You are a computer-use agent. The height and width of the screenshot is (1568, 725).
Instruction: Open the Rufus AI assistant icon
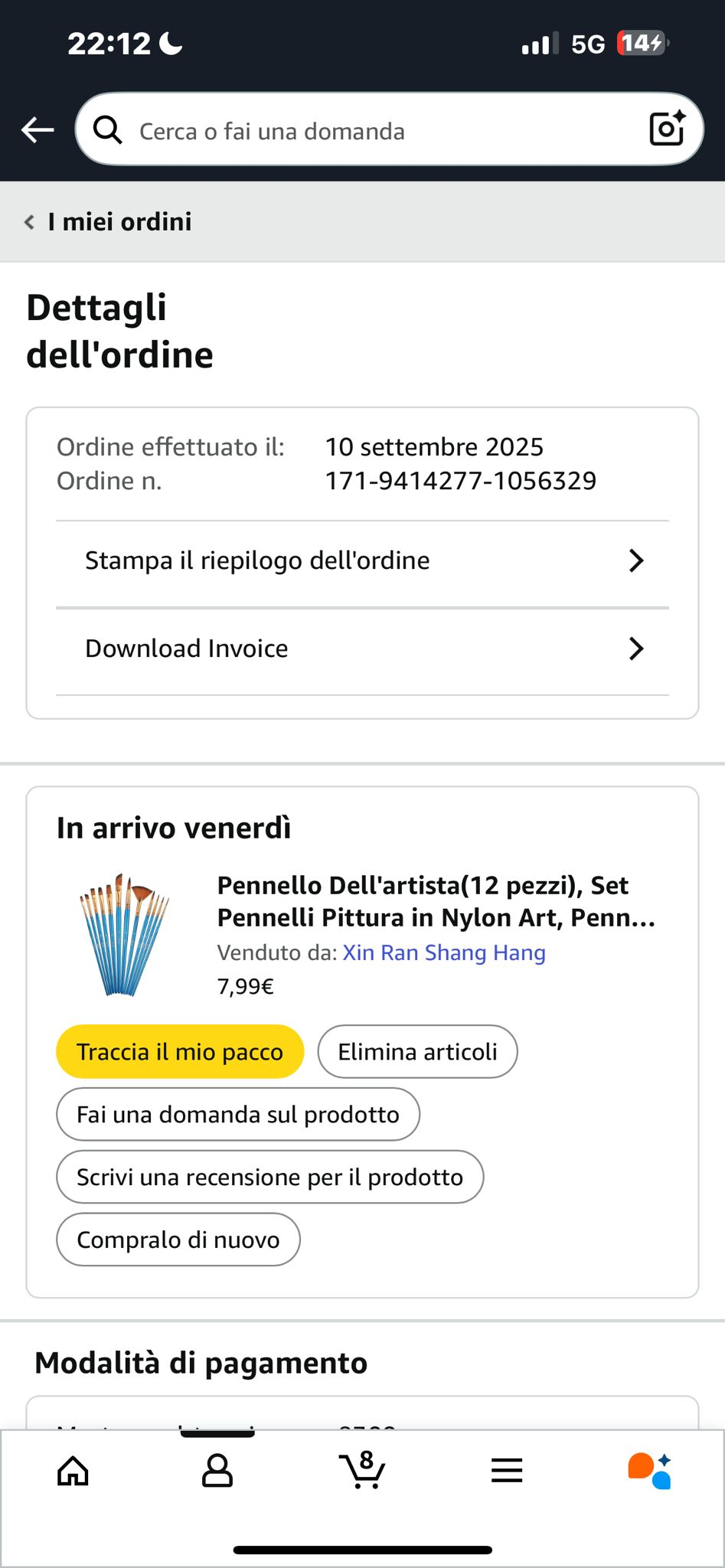(650, 1470)
